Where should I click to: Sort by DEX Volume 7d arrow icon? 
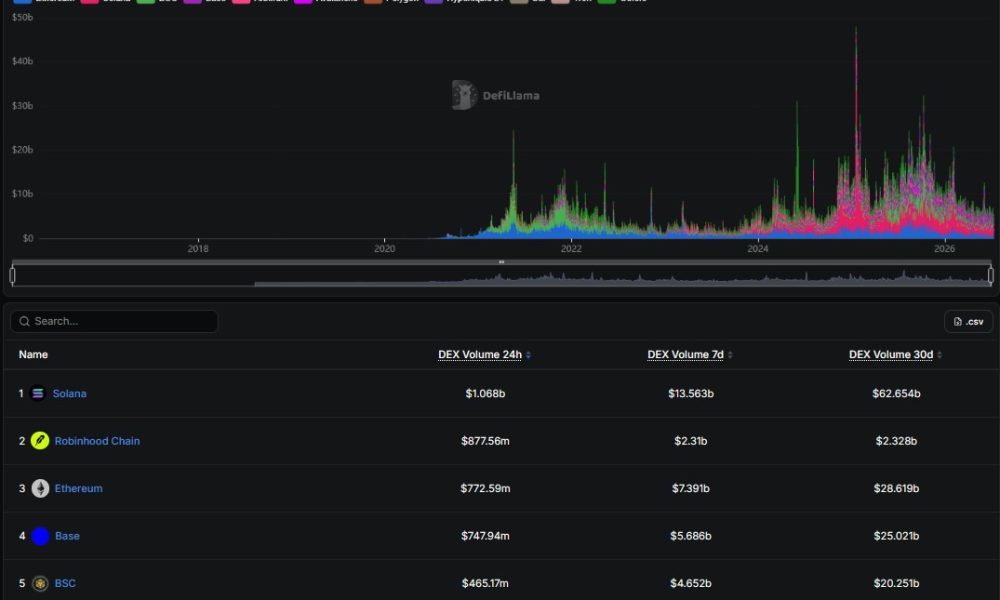(x=730, y=355)
